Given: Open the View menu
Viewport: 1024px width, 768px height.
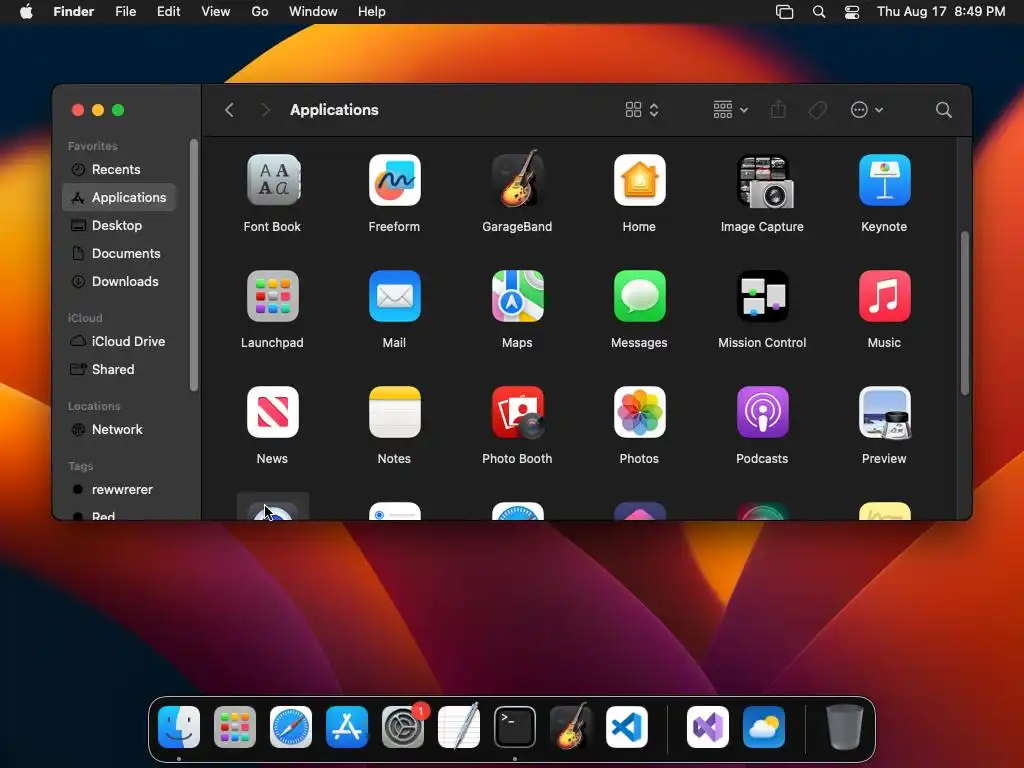Looking at the screenshot, I should [216, 12].
